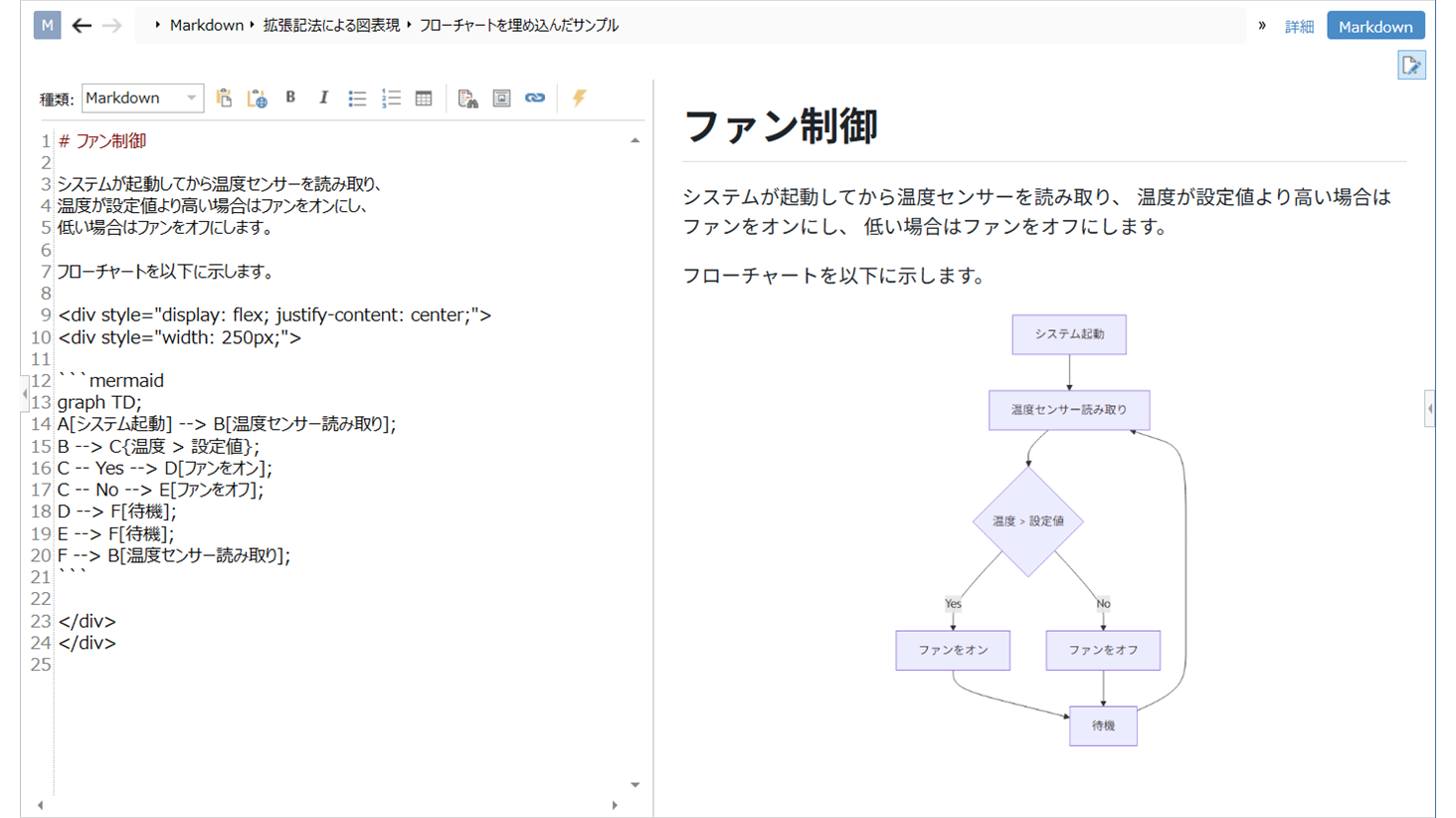Click the blue Markdown button

[x=1375, y=26]
